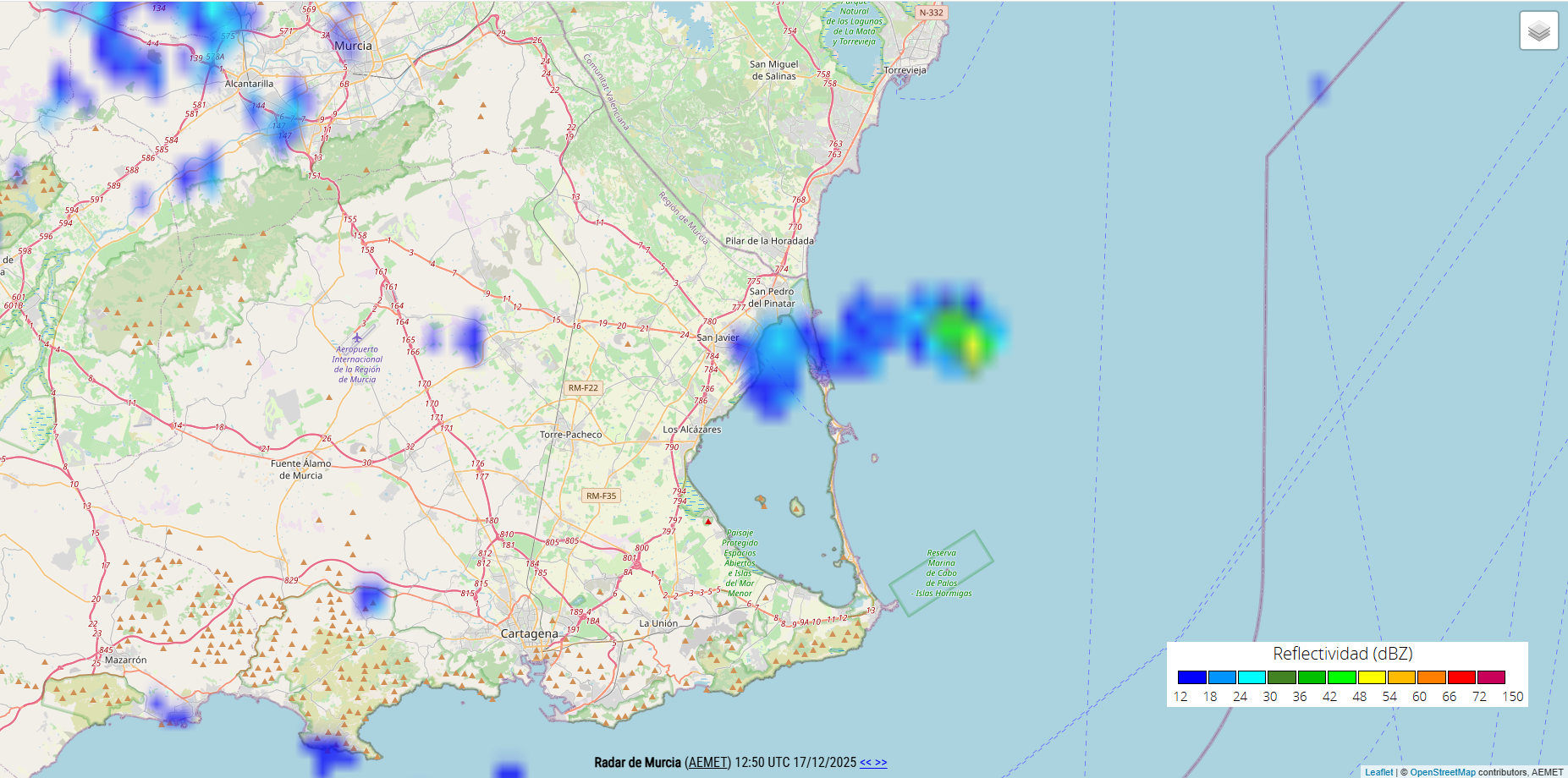Open the AEMET link in the radar title
The image size is (1568, 778).
click(707, 763)
